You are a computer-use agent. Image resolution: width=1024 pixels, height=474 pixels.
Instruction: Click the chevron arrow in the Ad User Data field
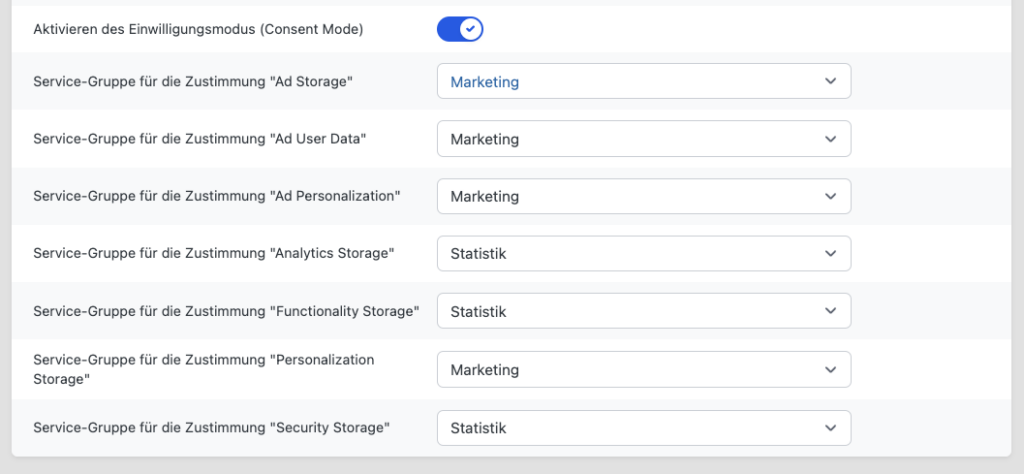coord(830,138)
